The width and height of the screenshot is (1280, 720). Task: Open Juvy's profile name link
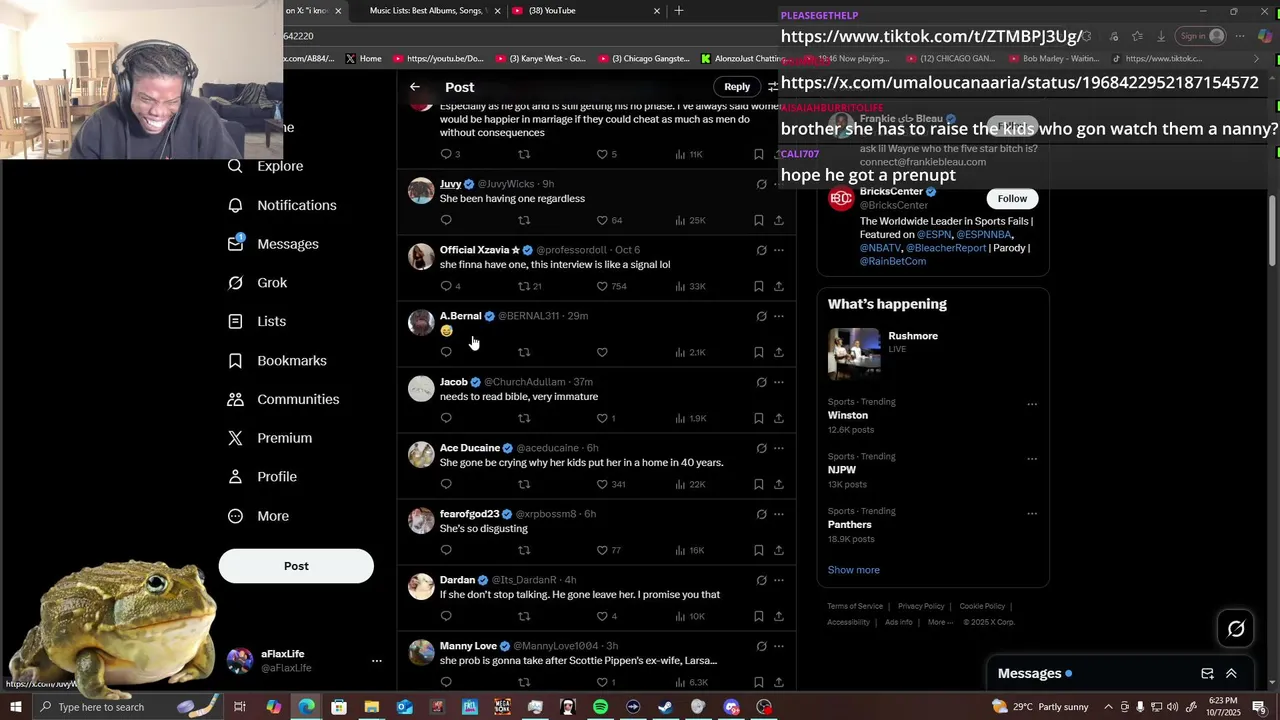tap(450, 184)
